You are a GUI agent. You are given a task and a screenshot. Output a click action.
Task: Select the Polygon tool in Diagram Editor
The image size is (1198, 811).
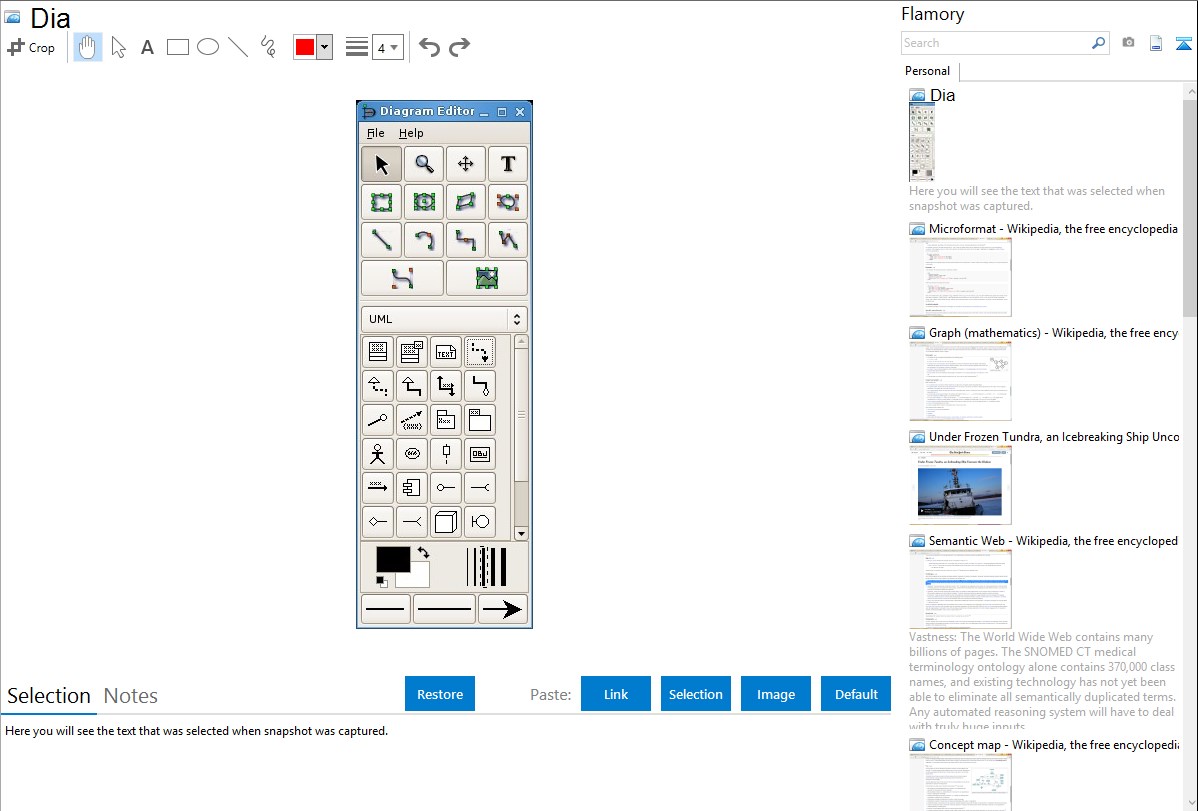[x=465, y=202]
